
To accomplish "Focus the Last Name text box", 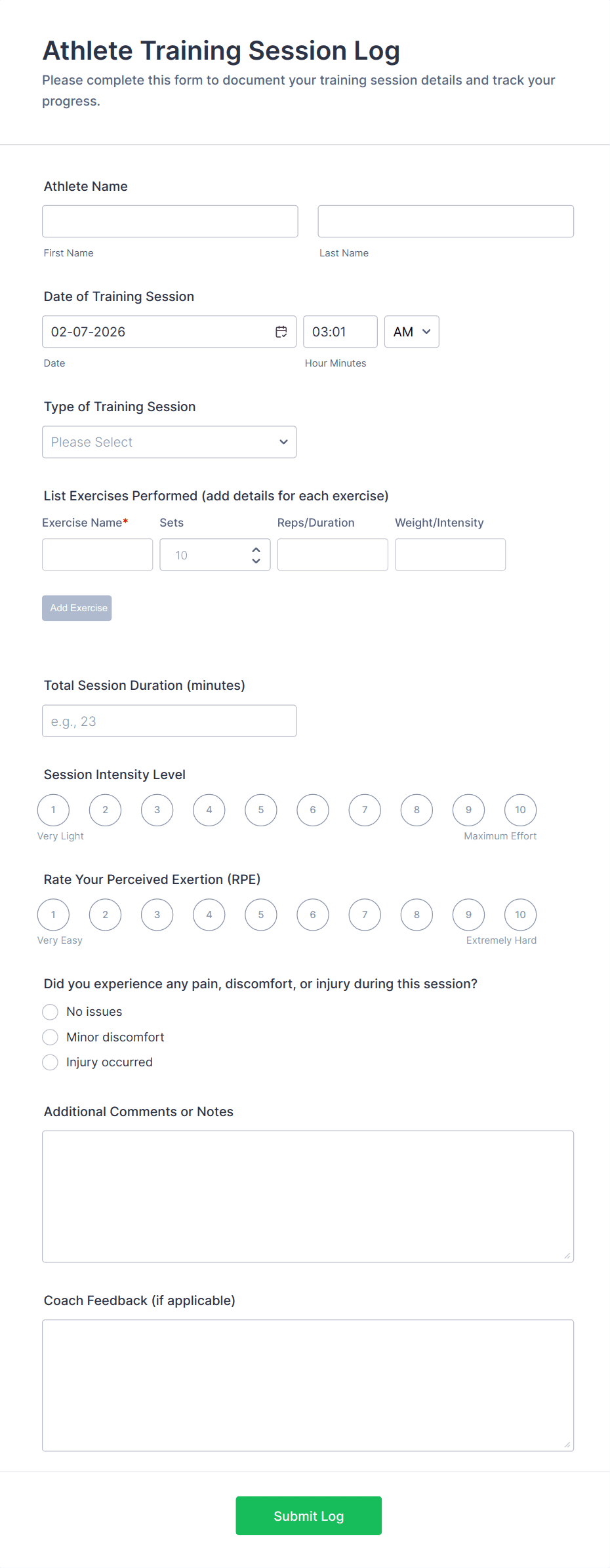I will (x=445, y=222).
